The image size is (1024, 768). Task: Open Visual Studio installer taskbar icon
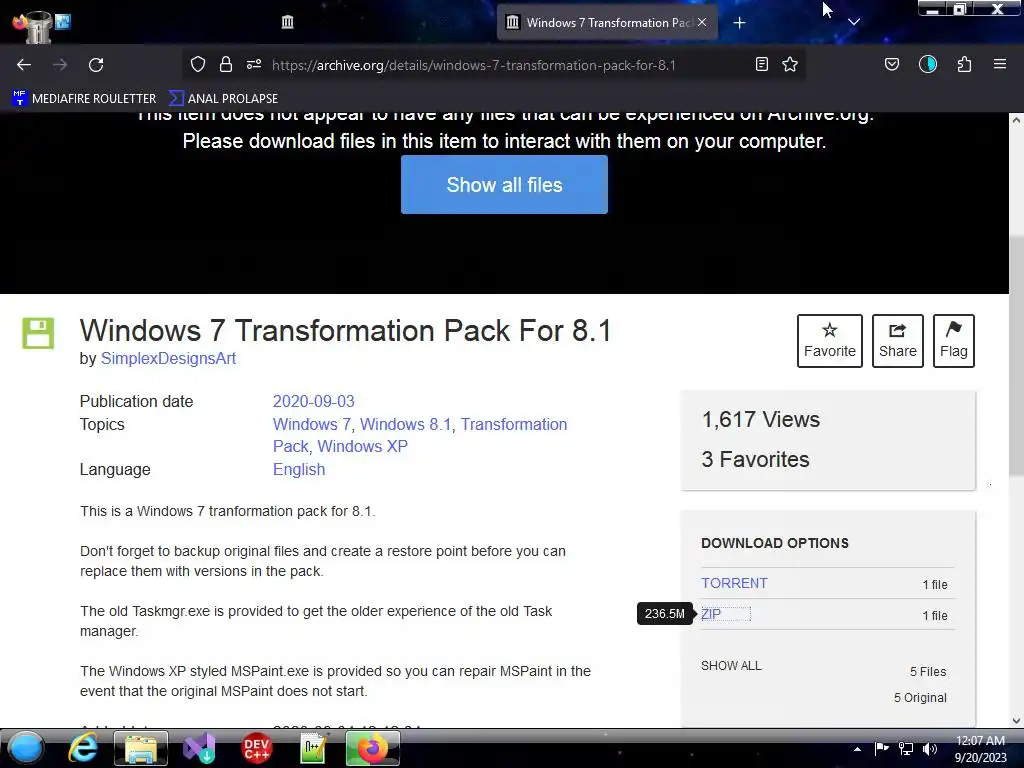click(199, 748)
